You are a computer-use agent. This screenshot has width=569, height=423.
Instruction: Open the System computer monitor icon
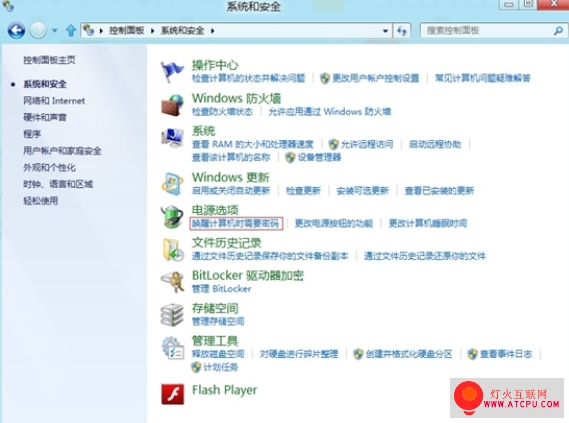point(172,138)
